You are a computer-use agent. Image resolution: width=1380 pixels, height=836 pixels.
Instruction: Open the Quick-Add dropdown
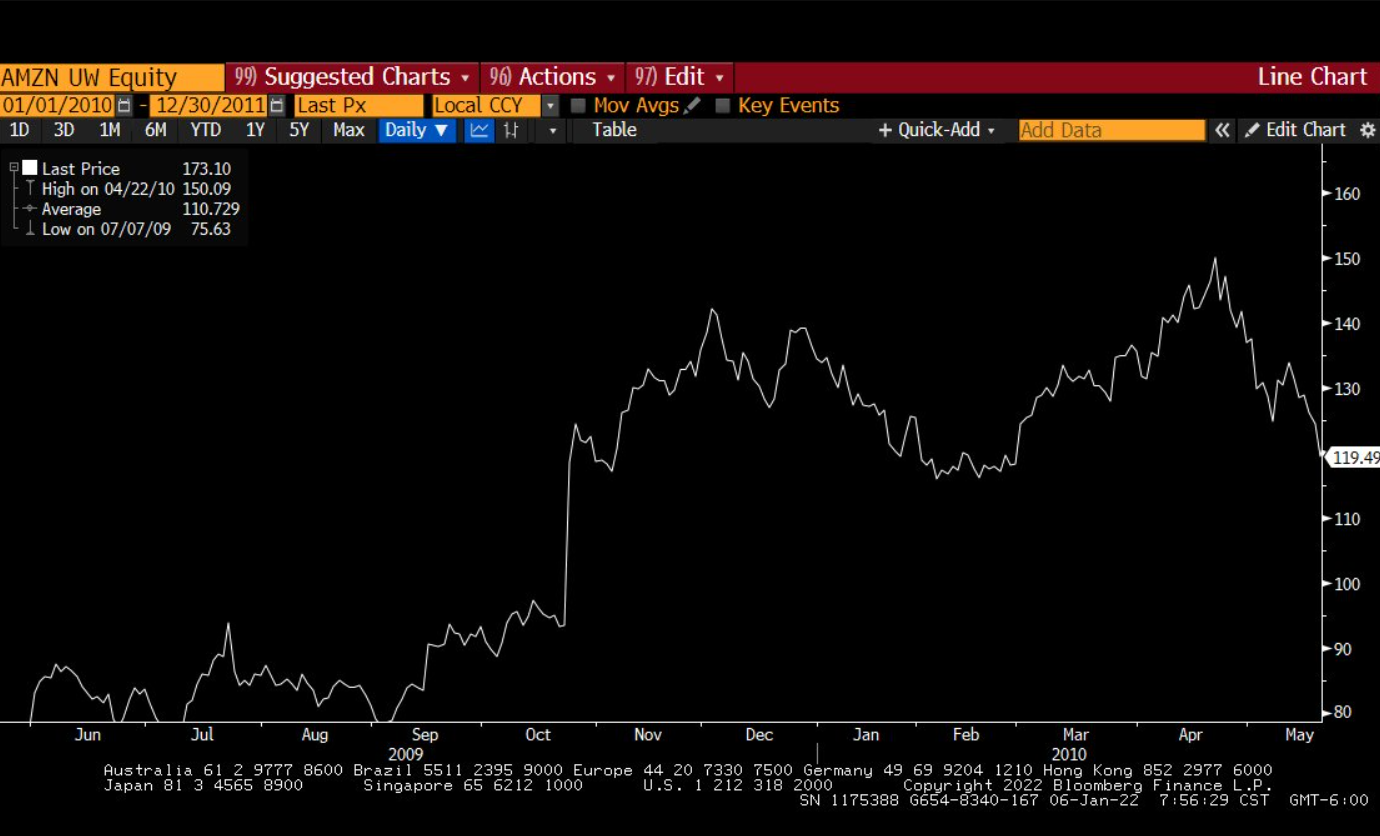coord(937,130)
